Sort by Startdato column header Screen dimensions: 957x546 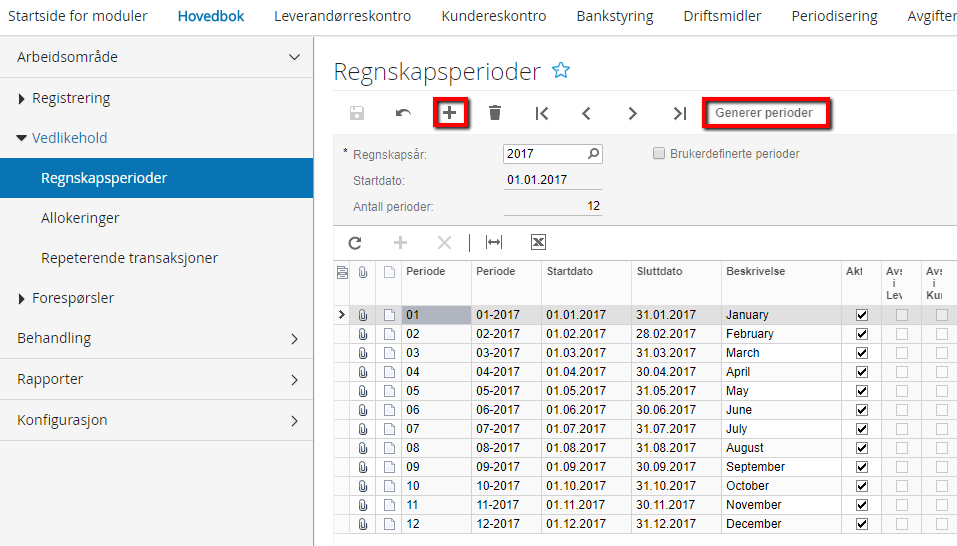[569, 271]
